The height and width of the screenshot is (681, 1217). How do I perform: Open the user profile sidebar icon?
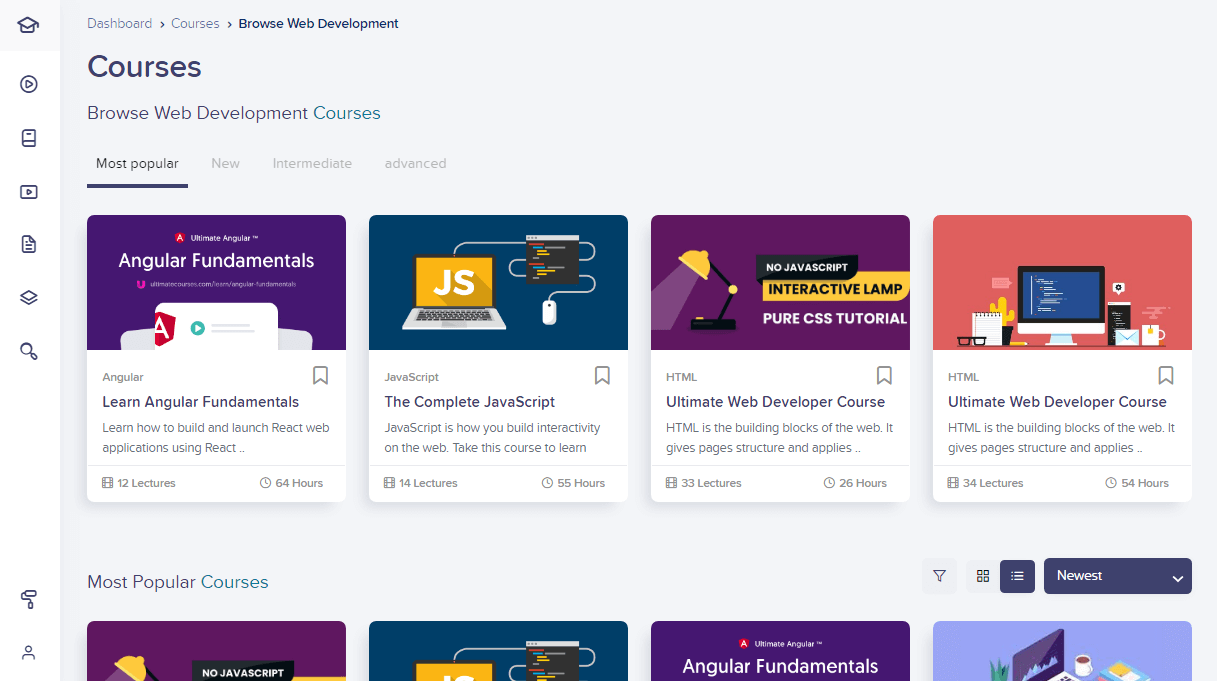coord(29,653)
